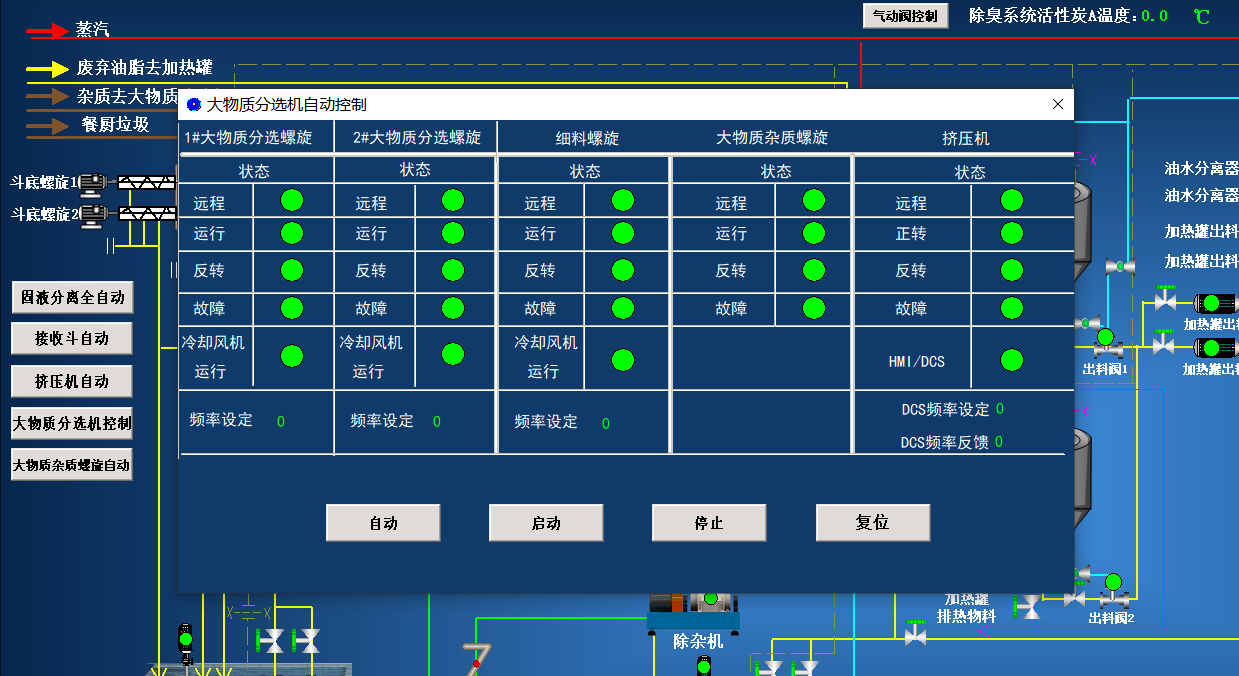
Task: Close the 大物质分选机自动控制 dialog
Action: (x=1058, y=104)
